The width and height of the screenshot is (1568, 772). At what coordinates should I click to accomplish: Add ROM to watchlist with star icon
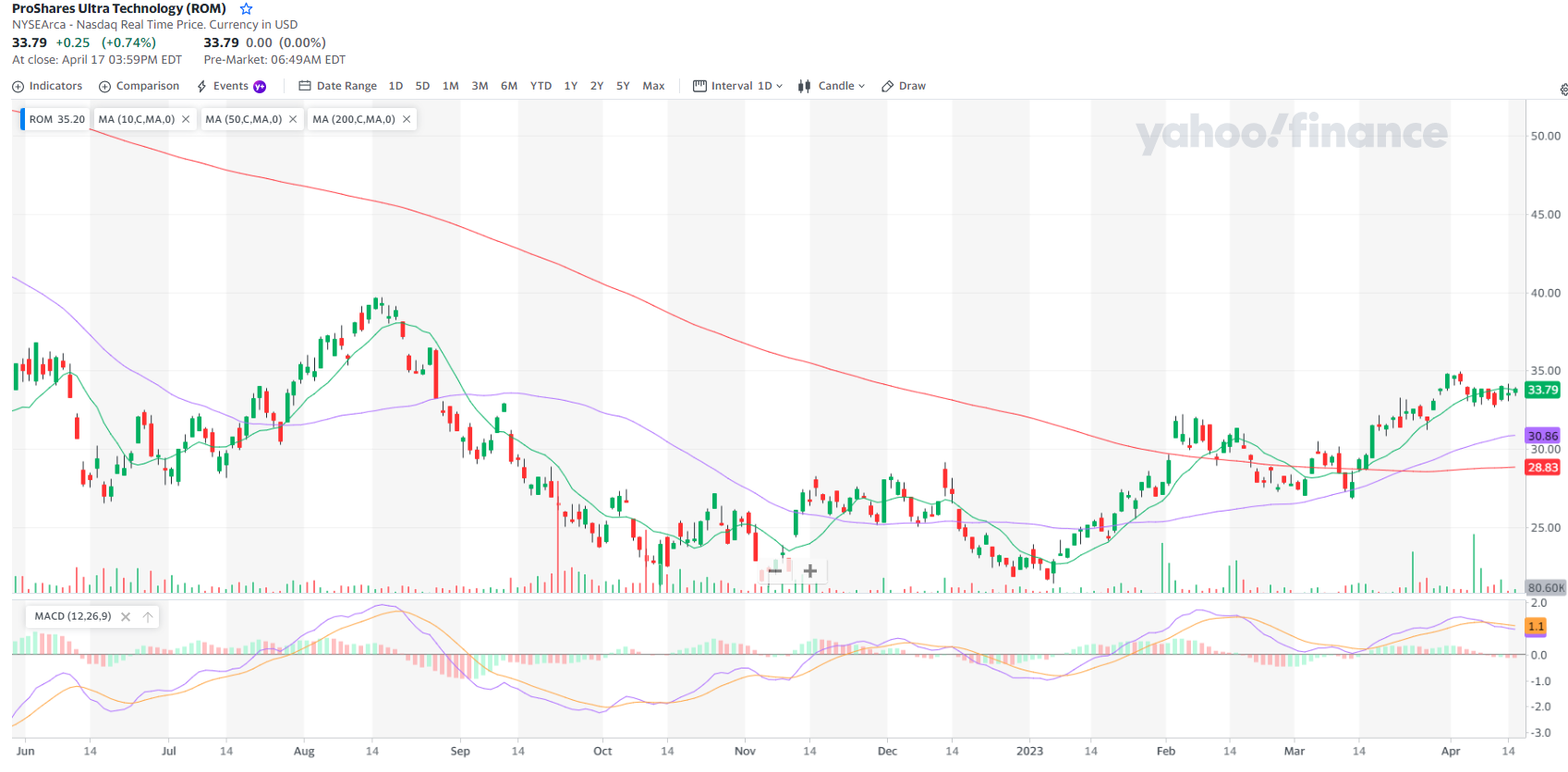(247, 9)
